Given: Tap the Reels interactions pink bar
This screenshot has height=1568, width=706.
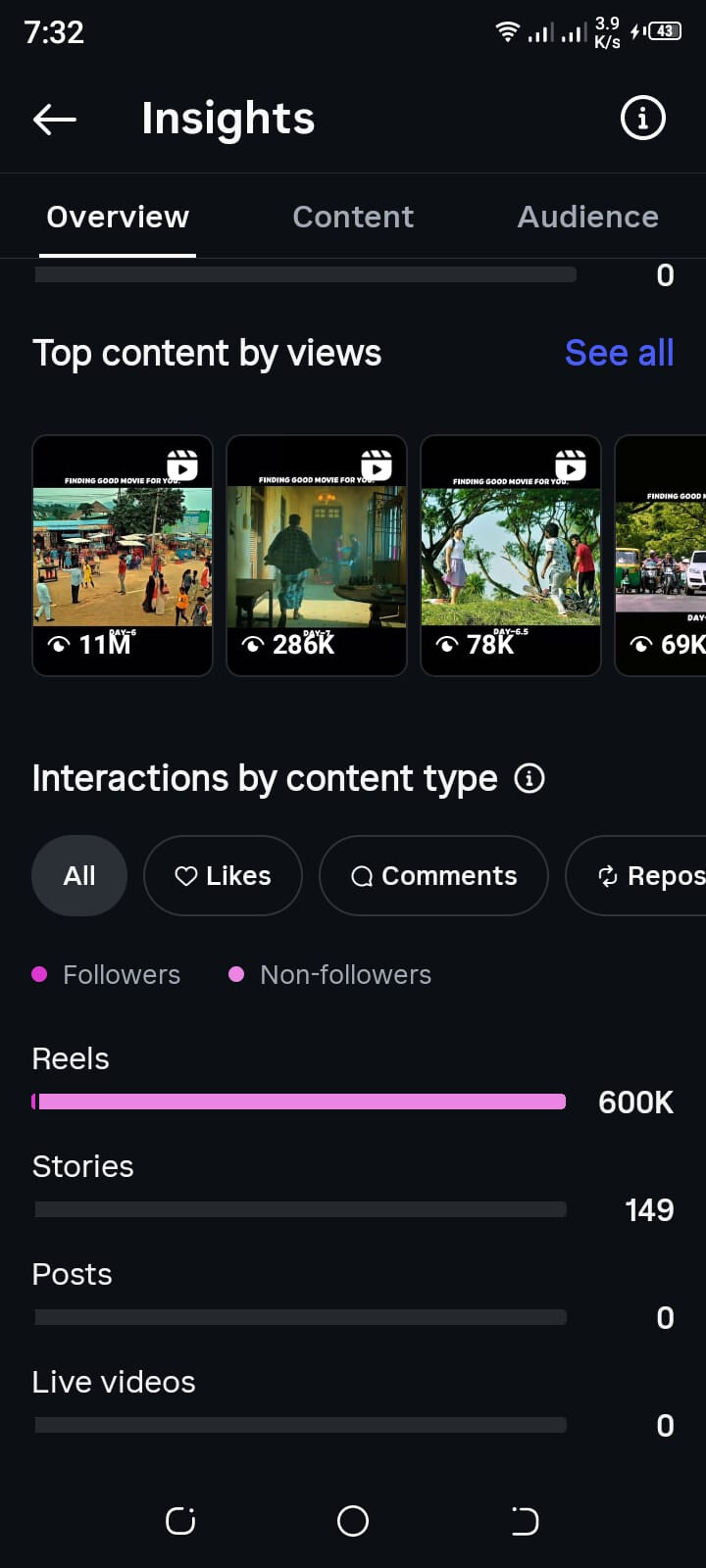Looking at the screenshot, I should pos(300,1102).
